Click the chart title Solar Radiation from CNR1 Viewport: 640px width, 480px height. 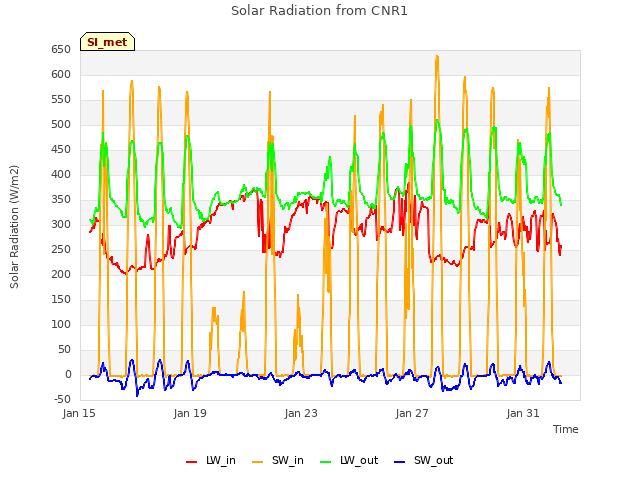pos(319,11)
